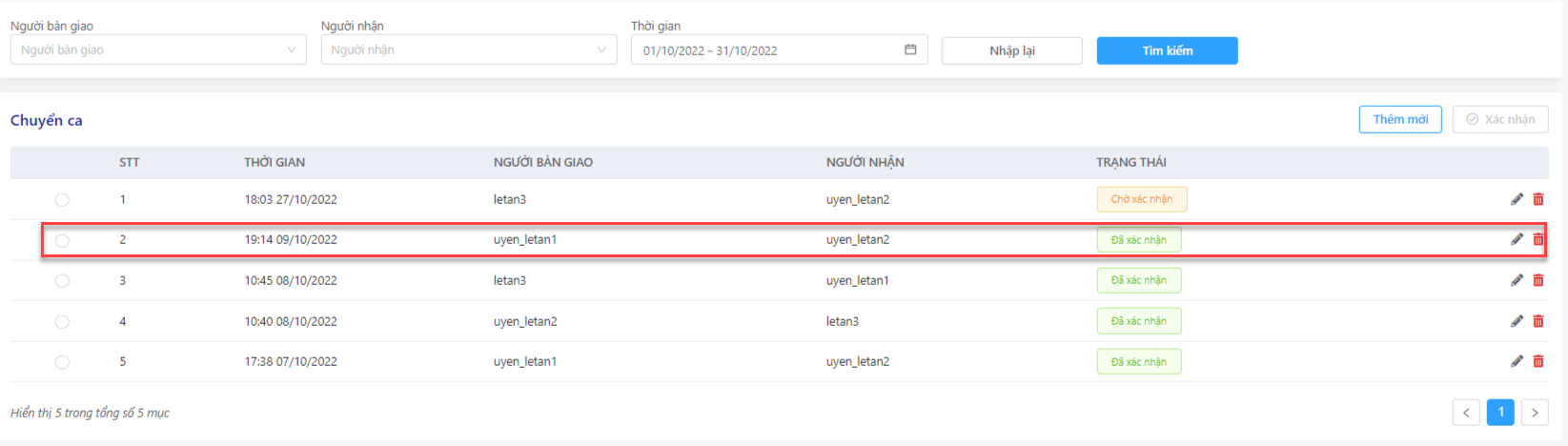Screen dimensions: 1568x446
Task: Open edit pencil on row 4
Action: tap(1517, 321)
